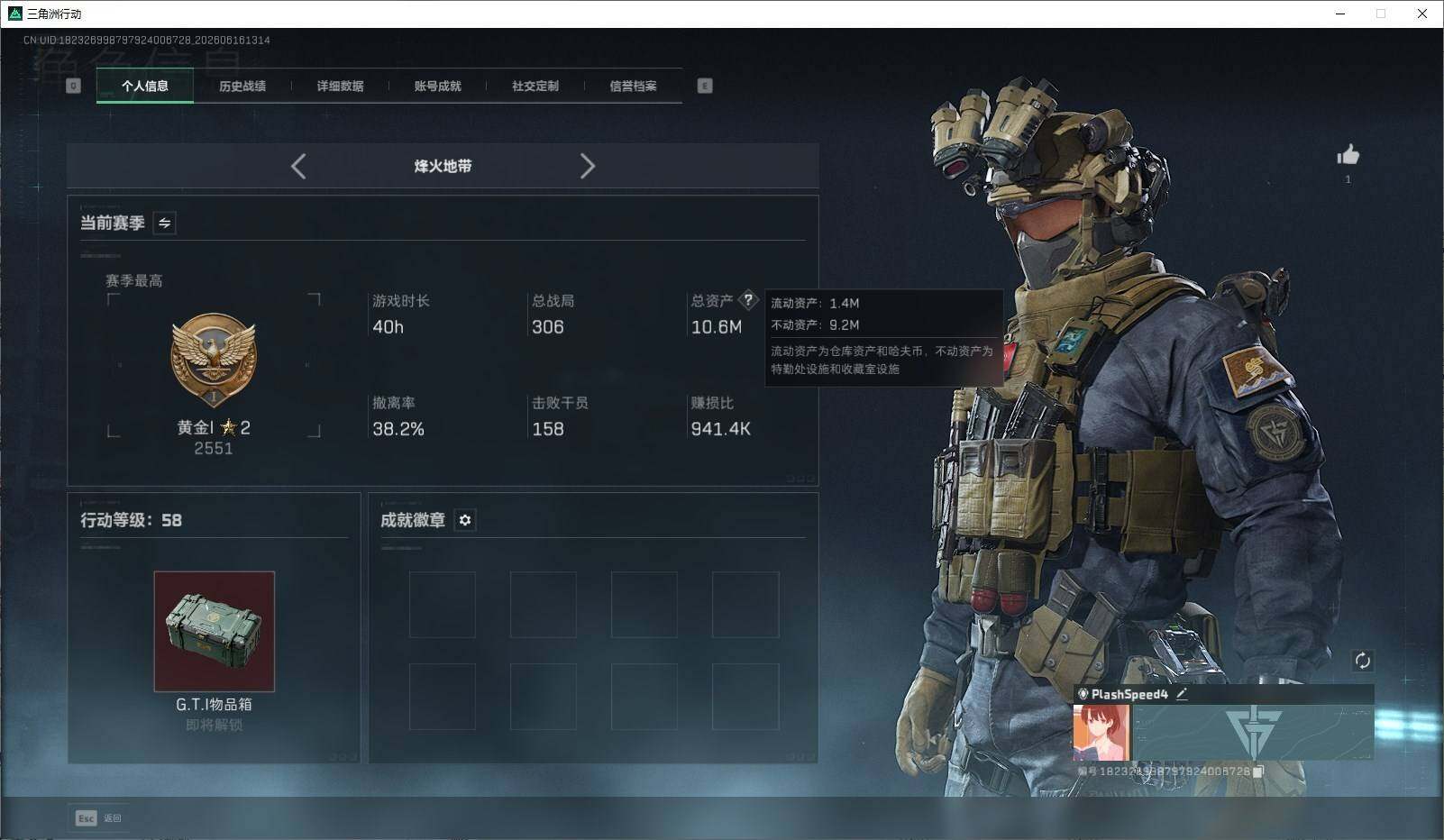Click the 即将解锁 label under the crate

(214, 725)
